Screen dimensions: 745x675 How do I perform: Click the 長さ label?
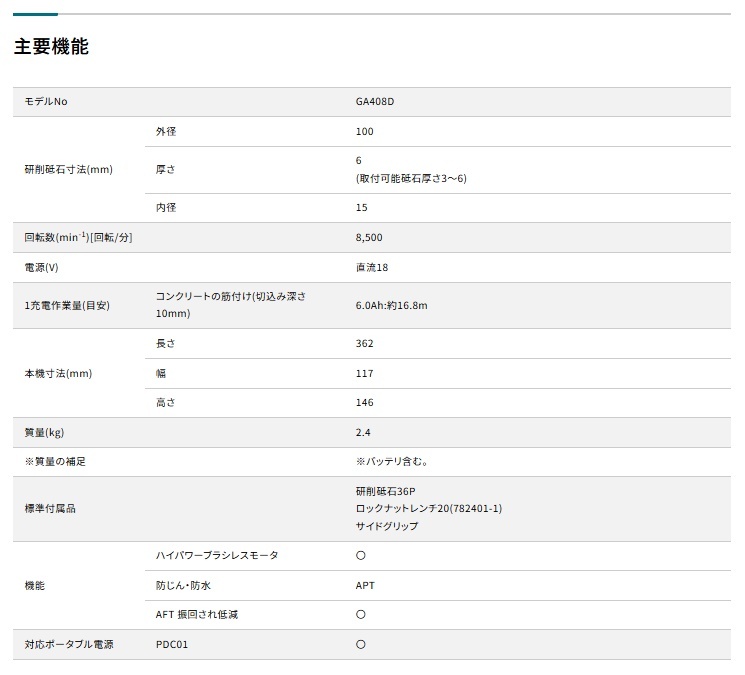166,343
